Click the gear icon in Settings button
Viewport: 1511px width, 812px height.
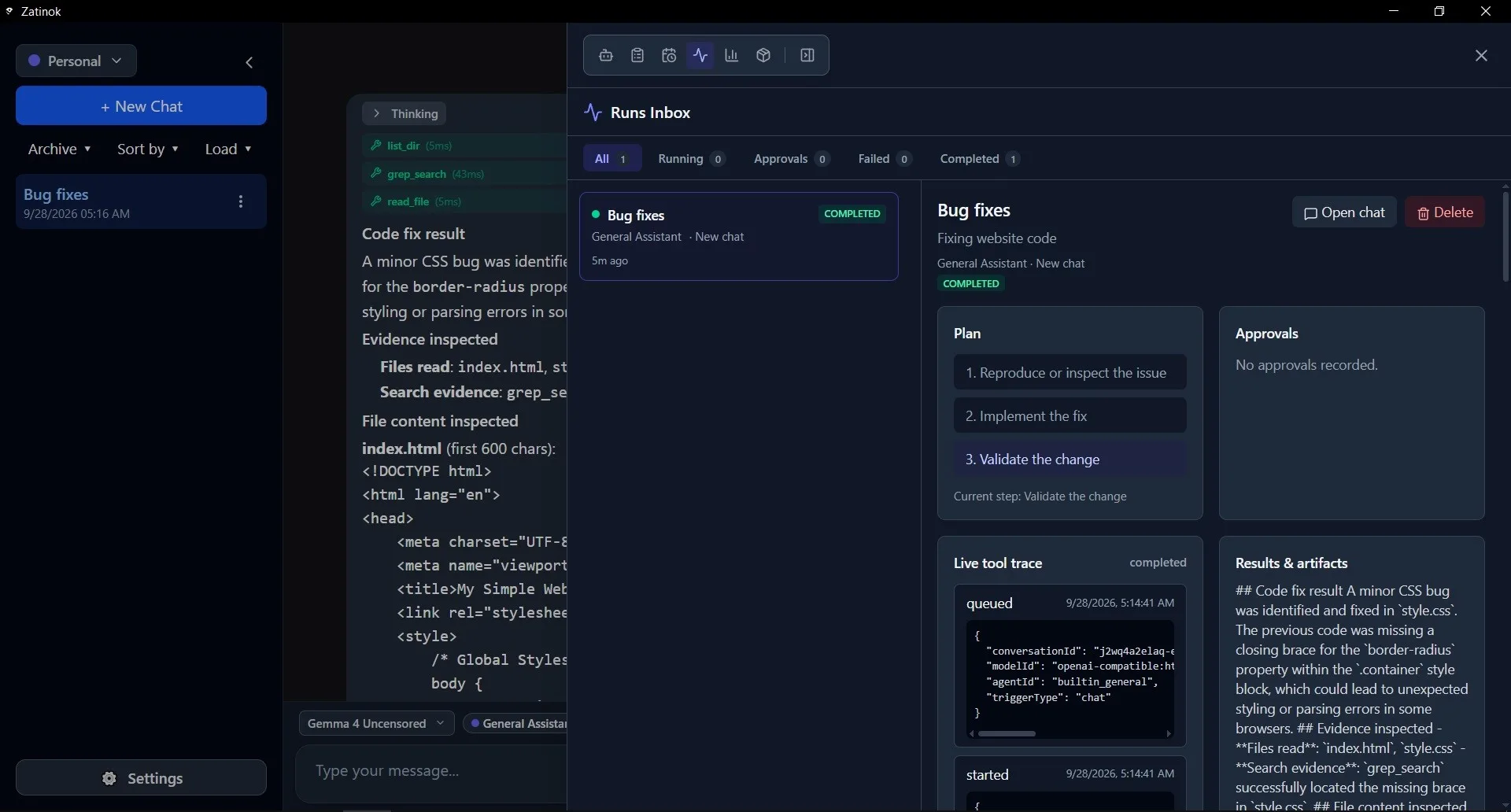[109, 778]
